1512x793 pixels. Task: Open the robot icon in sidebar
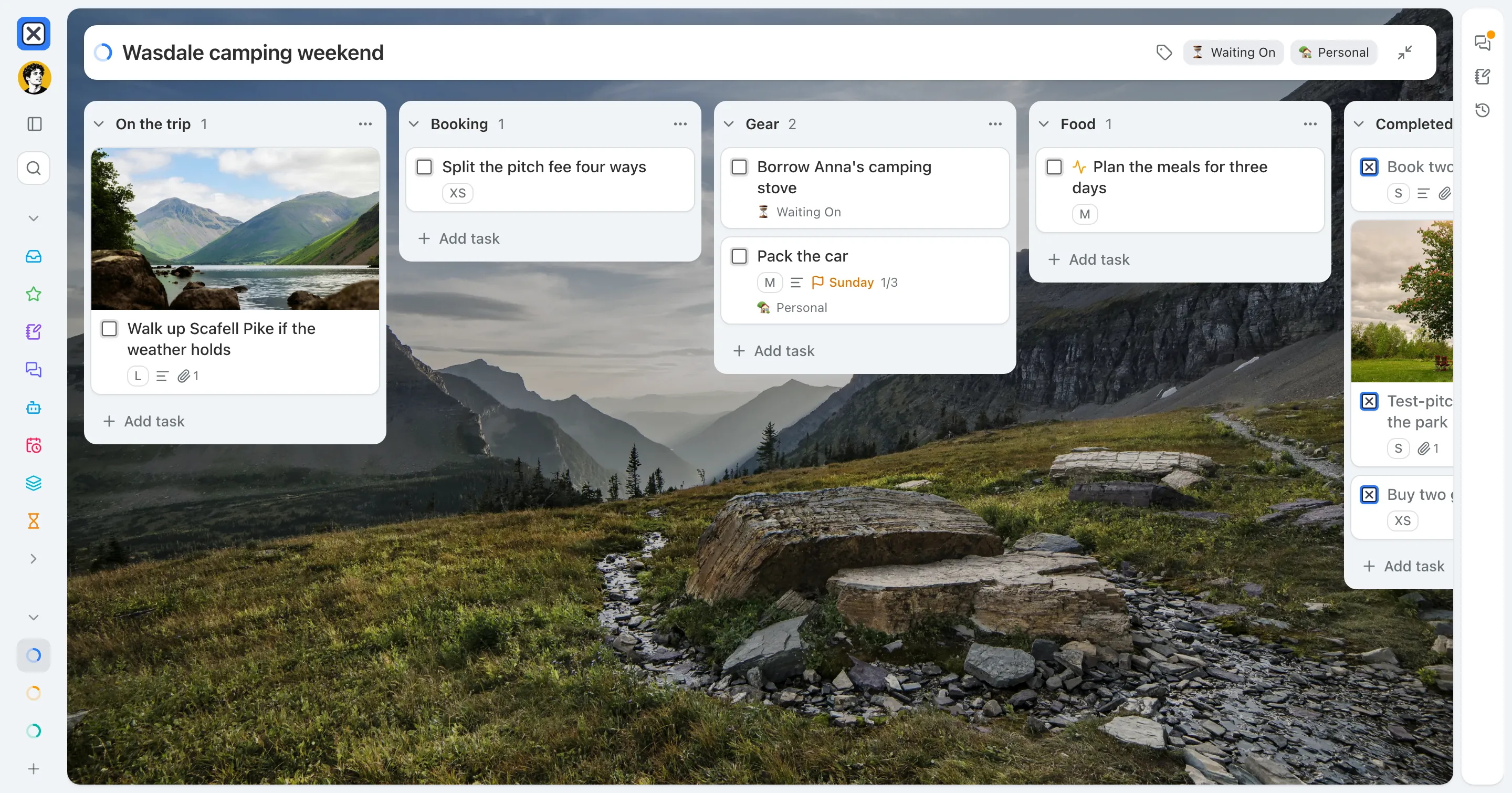34,408
